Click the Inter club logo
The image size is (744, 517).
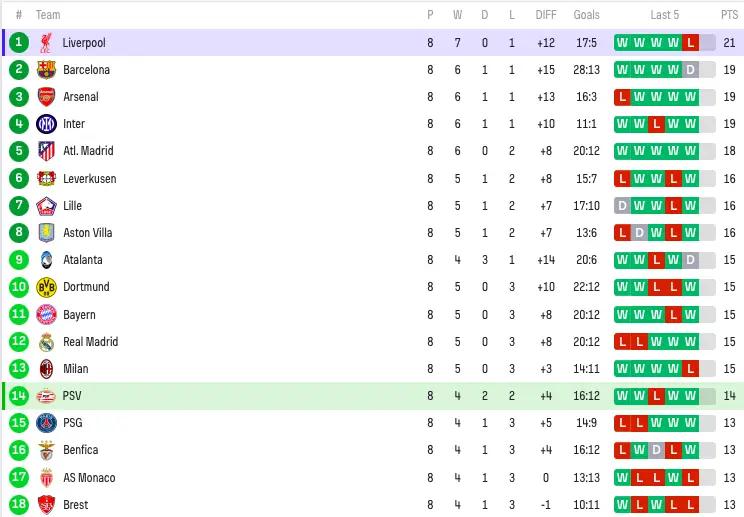46,124
